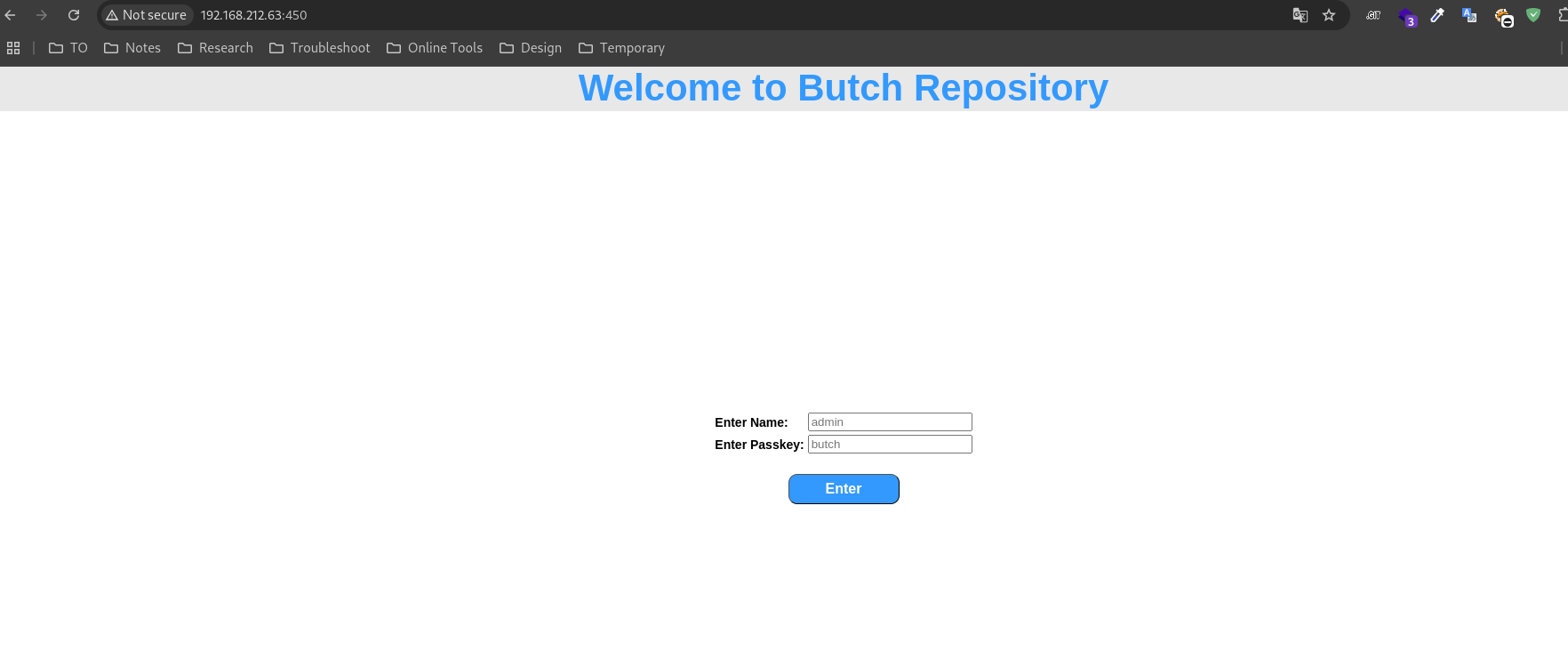Expand the Notes bookmark folder
The width and height of the screenshot is (1568, 650).
pos(132,48)
